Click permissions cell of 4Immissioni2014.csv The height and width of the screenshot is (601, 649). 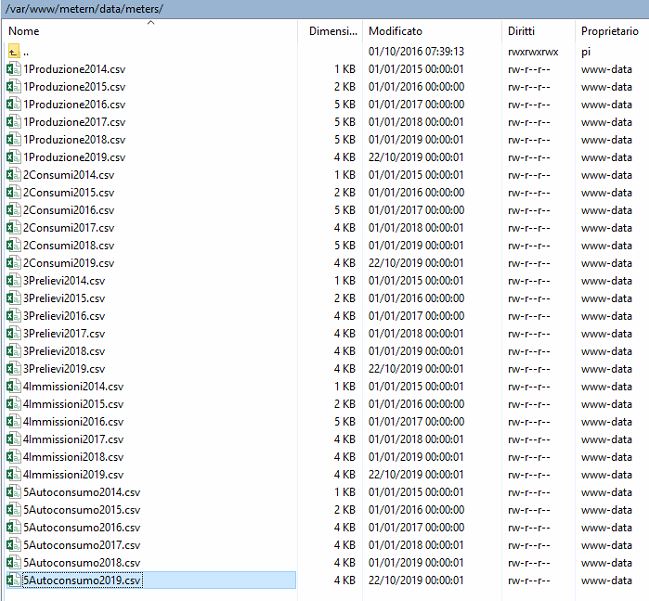529,387
